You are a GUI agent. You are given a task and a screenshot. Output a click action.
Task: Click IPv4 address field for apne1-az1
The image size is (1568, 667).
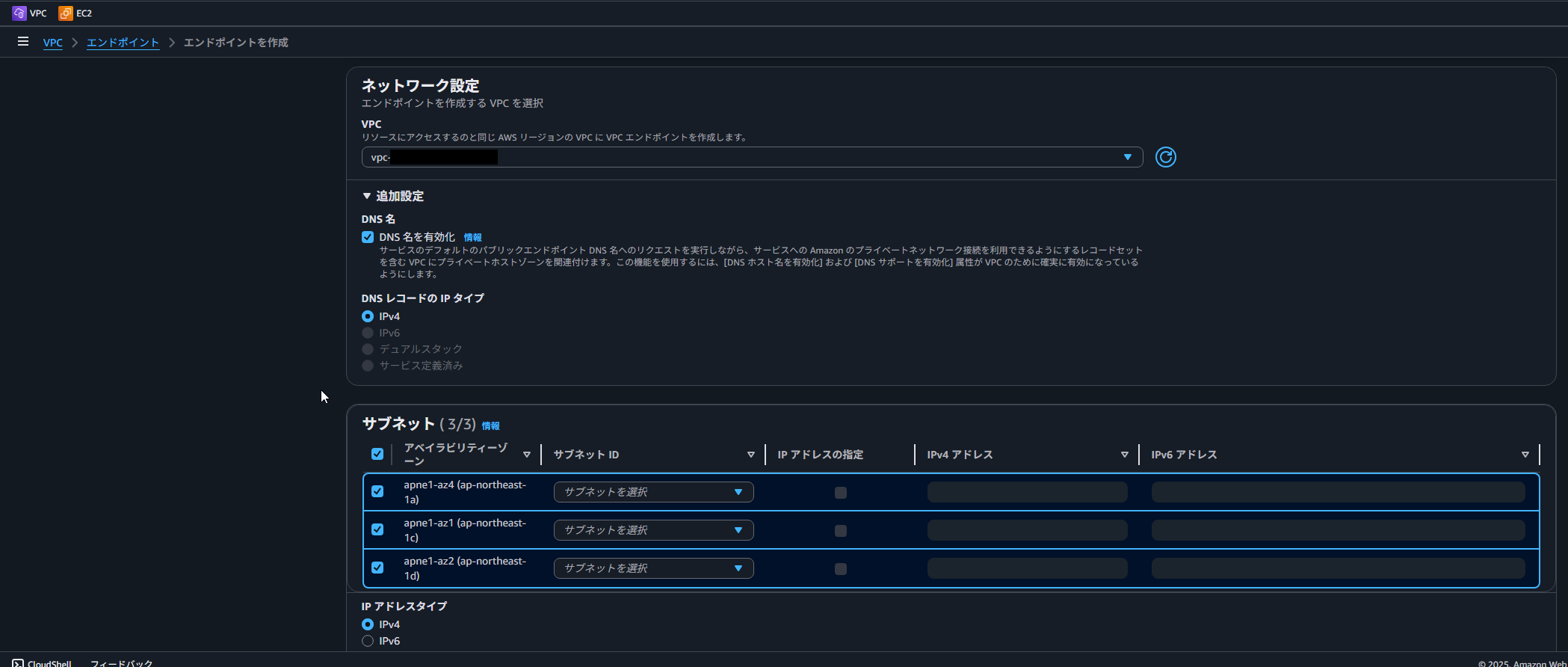pos(1027,530)
